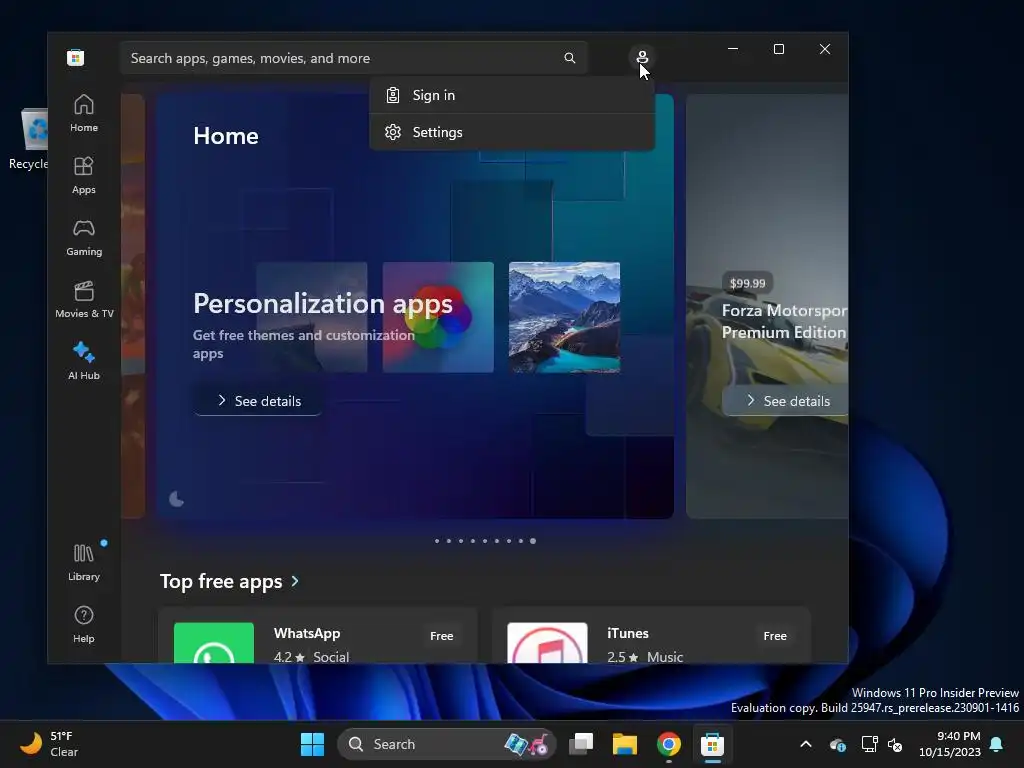
Task: Open the iTunes app icon
Action: point(547,643)
